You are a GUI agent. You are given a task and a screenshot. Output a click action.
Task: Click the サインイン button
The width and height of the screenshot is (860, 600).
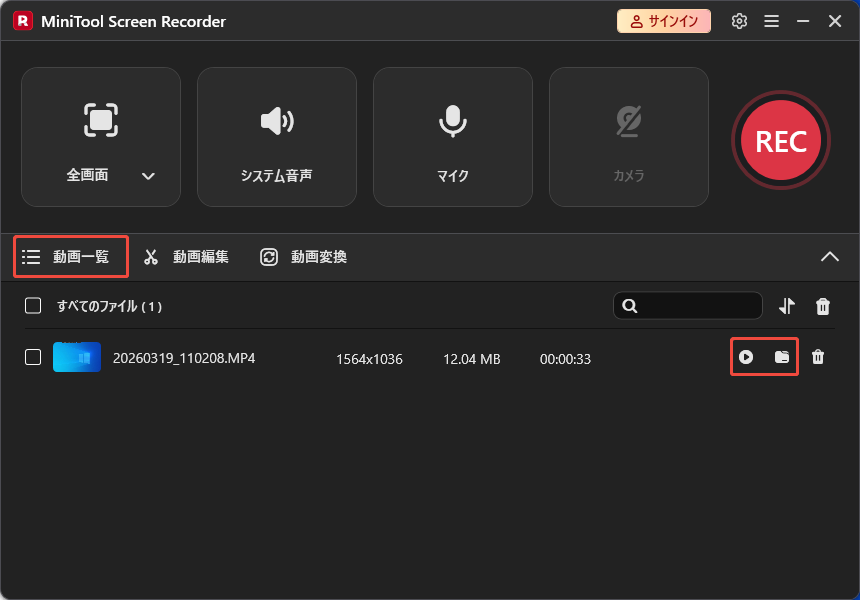(664, 20)
